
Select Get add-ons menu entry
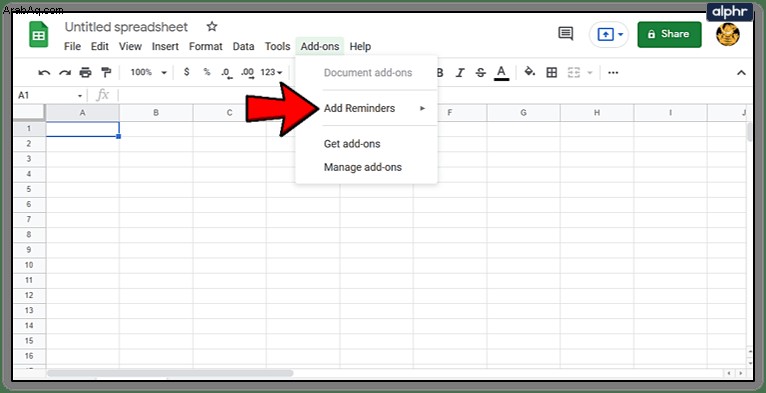352,144
